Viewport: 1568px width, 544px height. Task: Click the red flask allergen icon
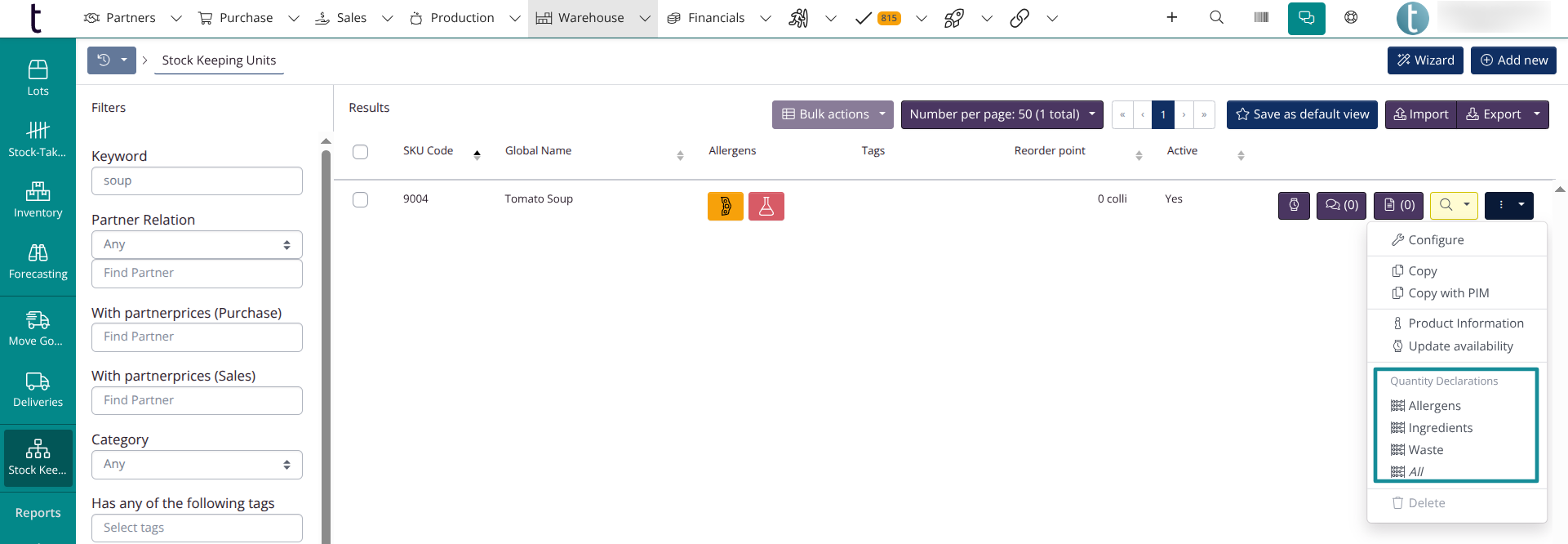coord(766,206)
